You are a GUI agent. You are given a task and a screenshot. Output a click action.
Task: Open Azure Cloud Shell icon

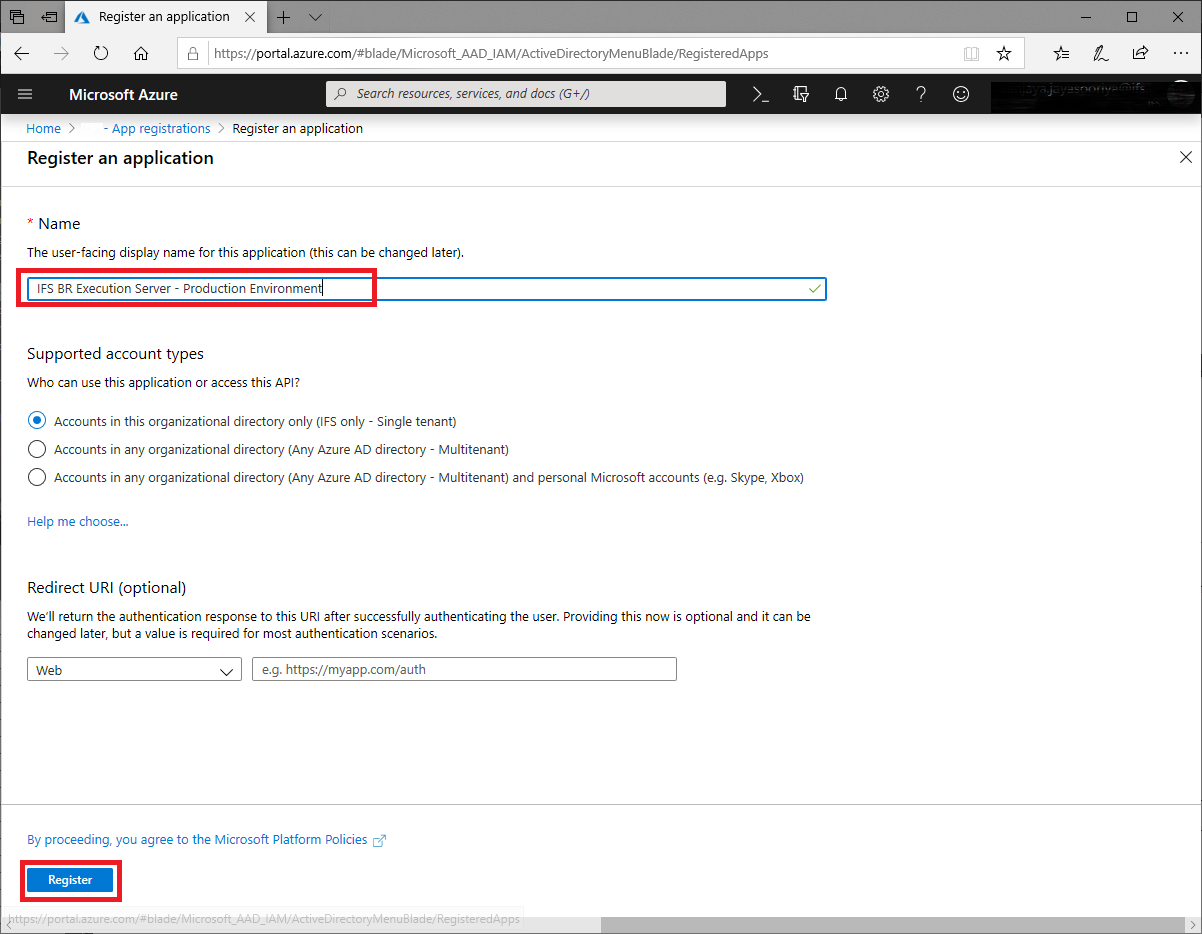pos(760,94)
